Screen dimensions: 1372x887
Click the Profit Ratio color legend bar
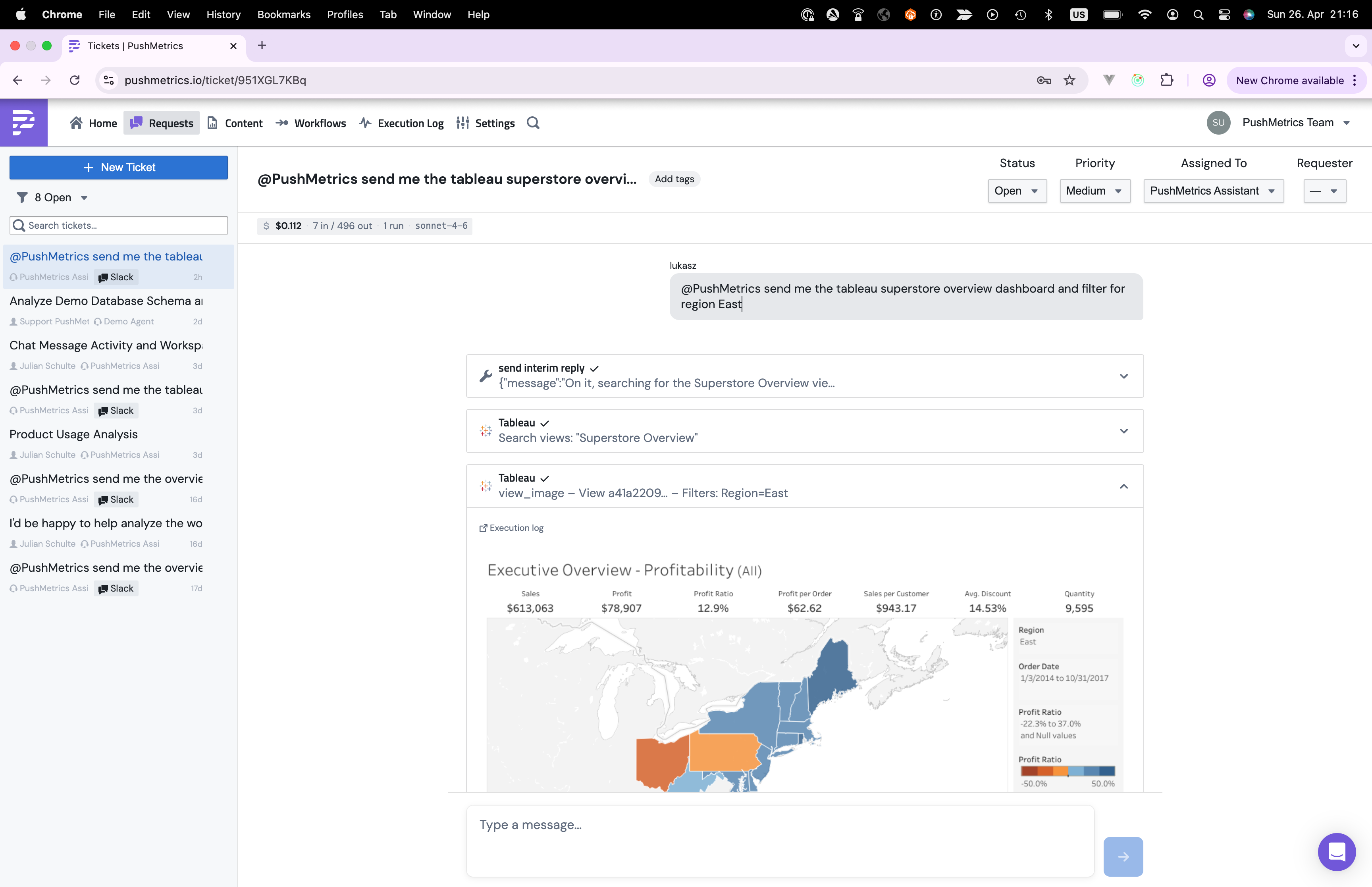click(x=1068, y=771)
